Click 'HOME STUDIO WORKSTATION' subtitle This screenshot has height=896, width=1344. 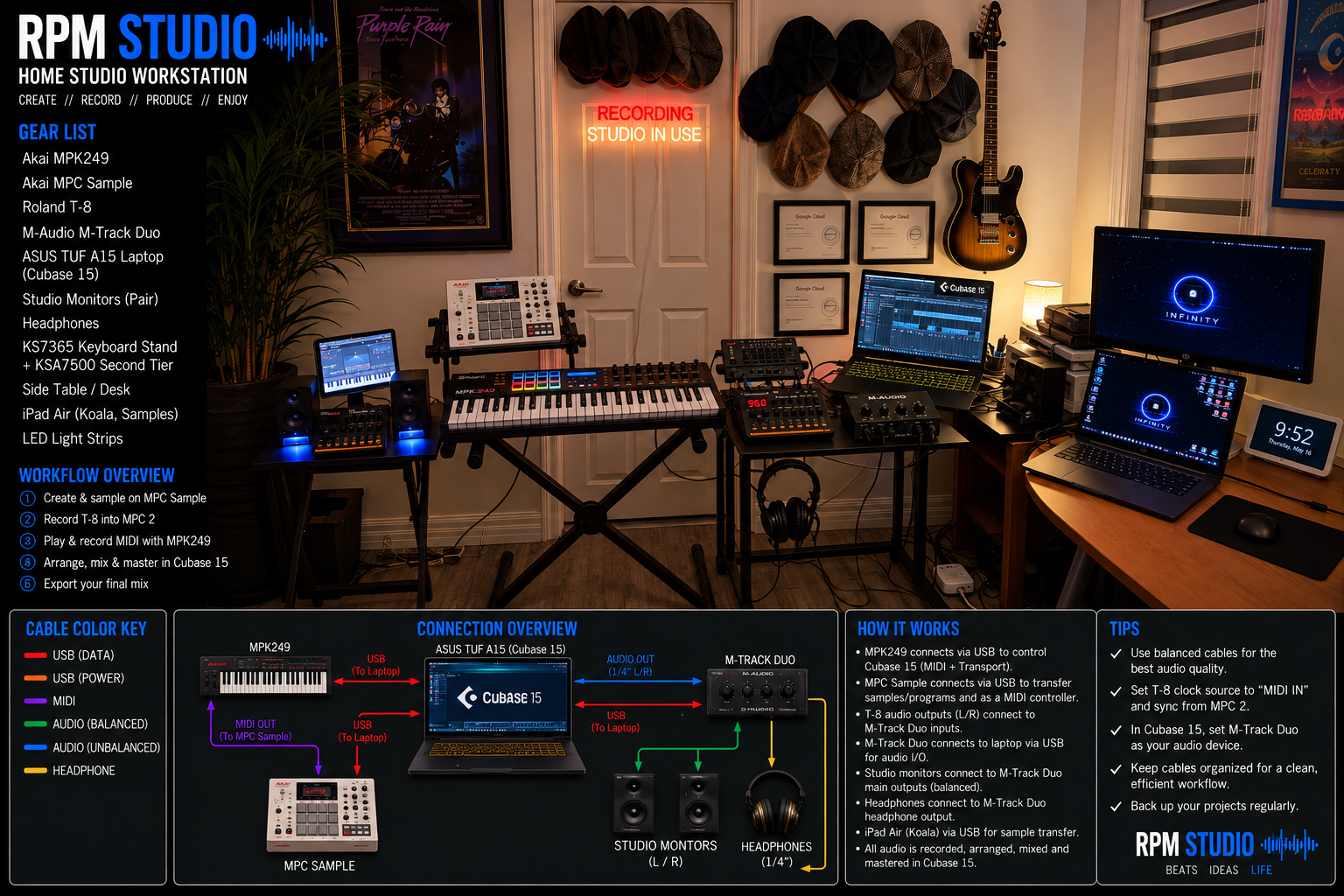pyautogui.click(x=133, y=76)
